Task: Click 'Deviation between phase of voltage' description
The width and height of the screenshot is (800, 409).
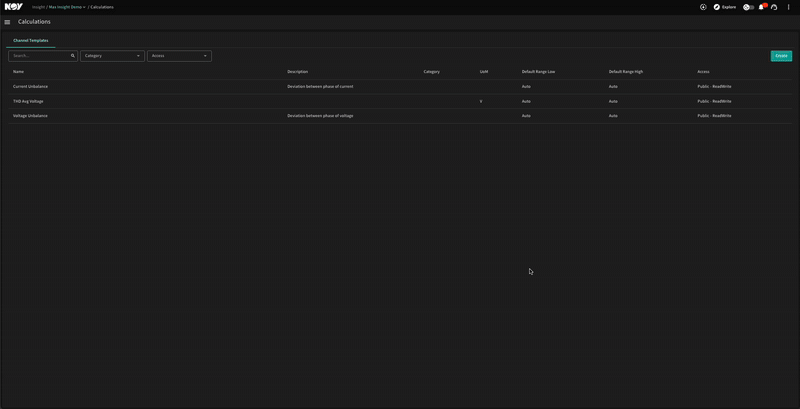Action: (x=320, y=116)
